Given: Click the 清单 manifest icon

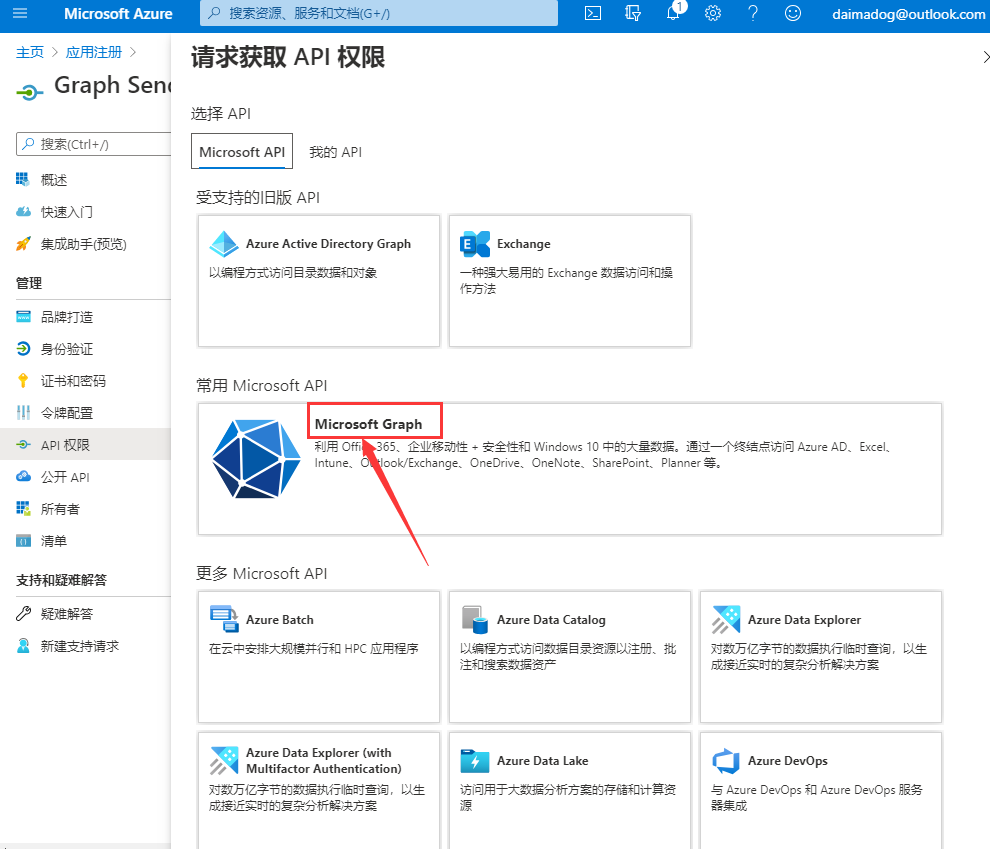Looking at the screenshot, I should [x=23, y=541].
